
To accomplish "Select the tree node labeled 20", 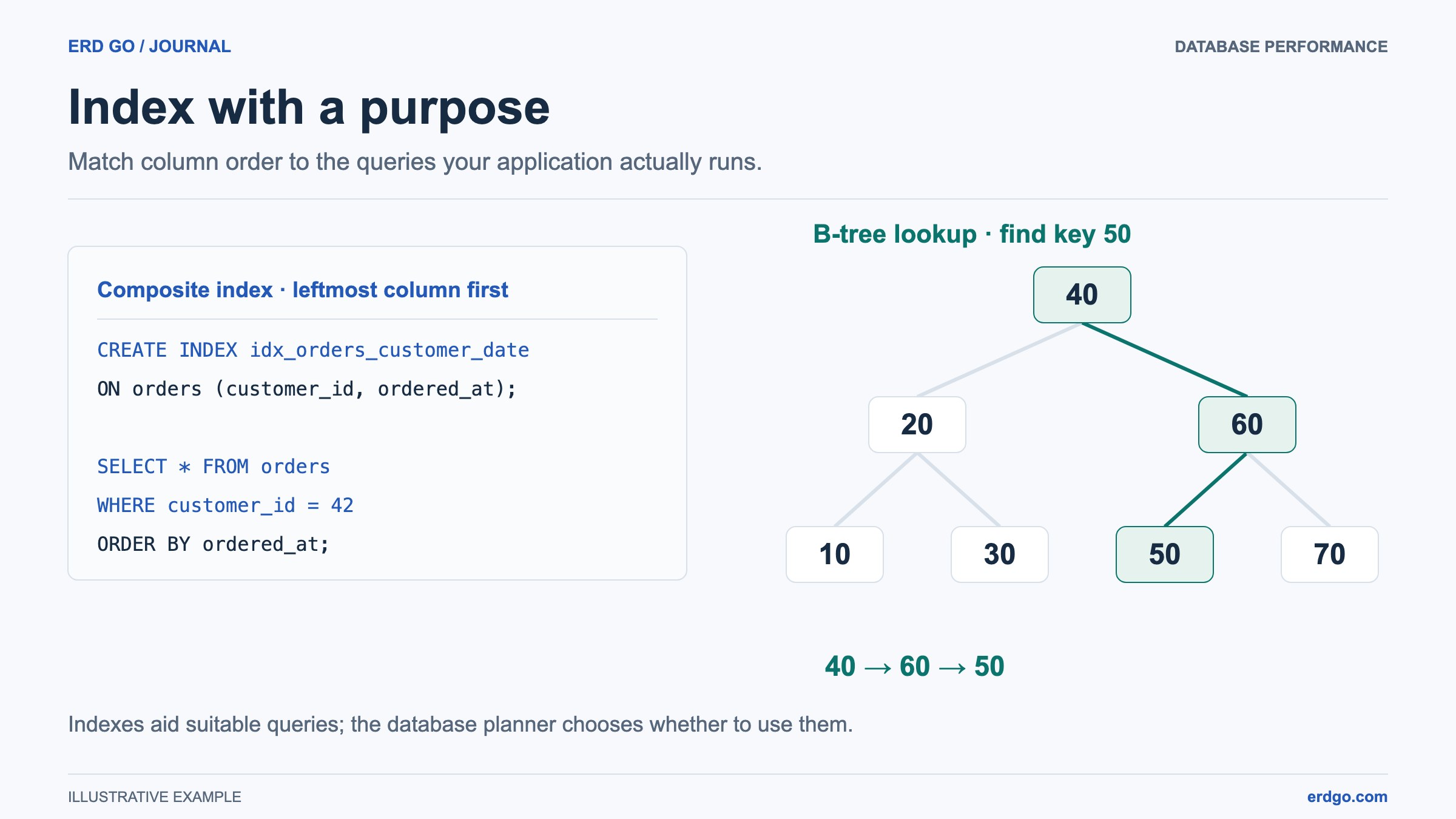I will click(x=917, y=425).
